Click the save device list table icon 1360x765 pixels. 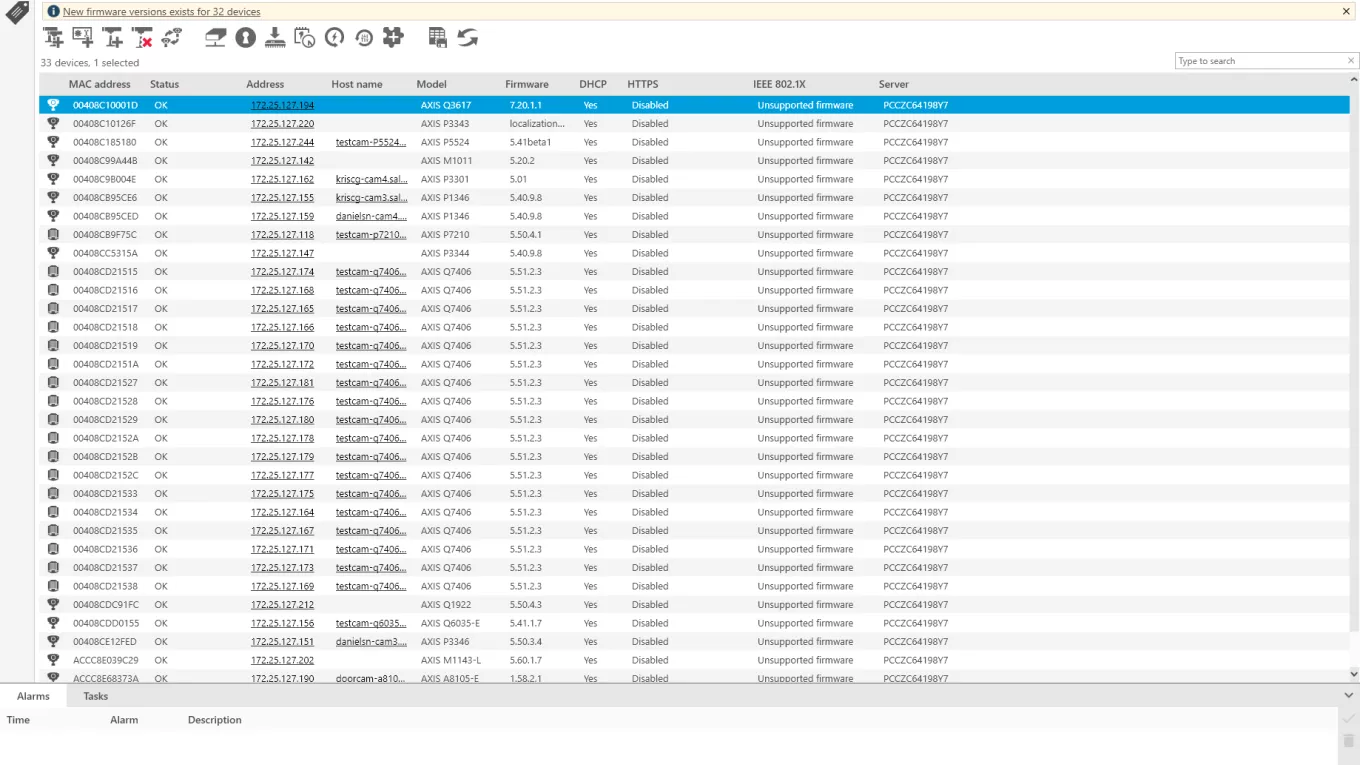coord(437,38)
